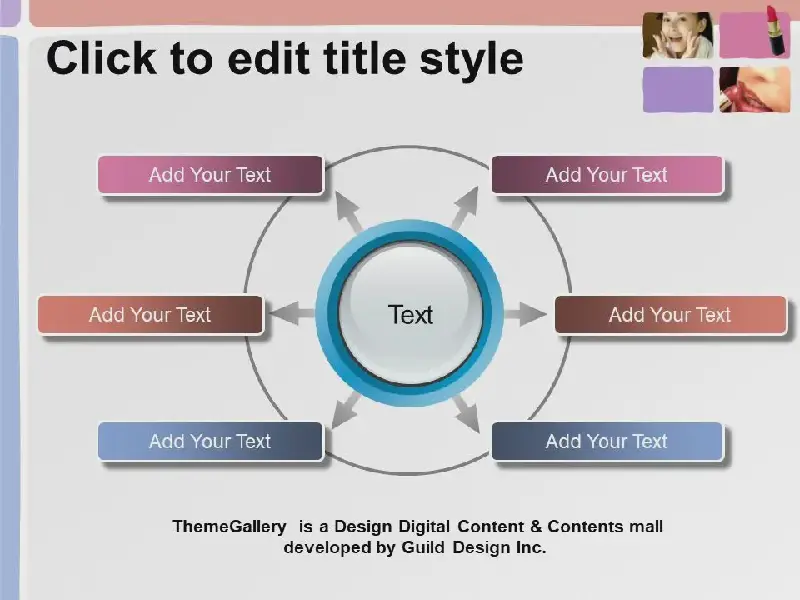Select the bottom-left blue "Add Your Text" box
Viewport: 800px width, 600px height.
(x=210, y=441)
